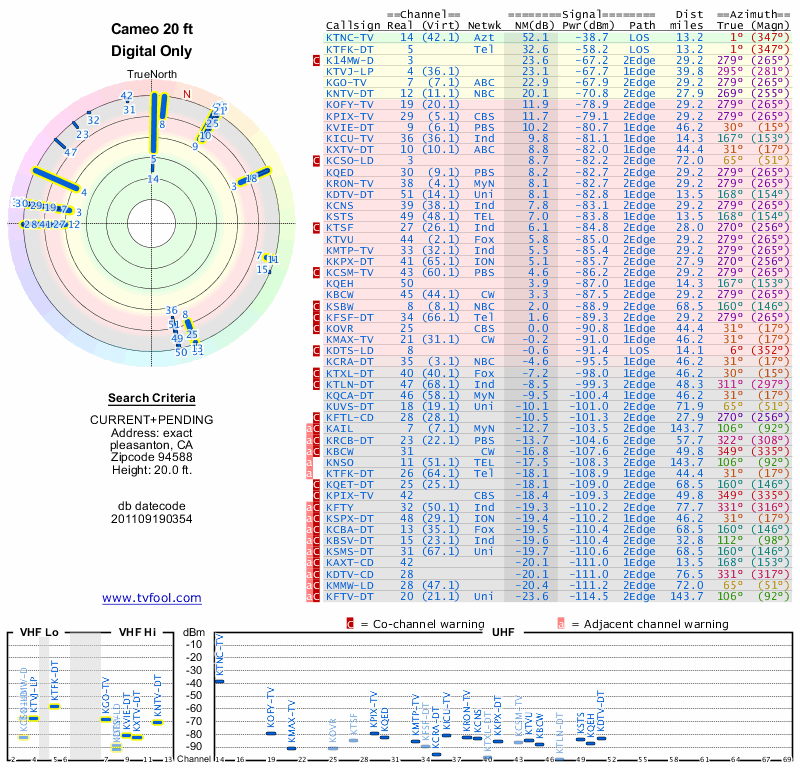Click the co-channel warning badge beside K14MW-D
Image resolution: width=800 pixels, height=768 pixels.
[x=316, y=60]
